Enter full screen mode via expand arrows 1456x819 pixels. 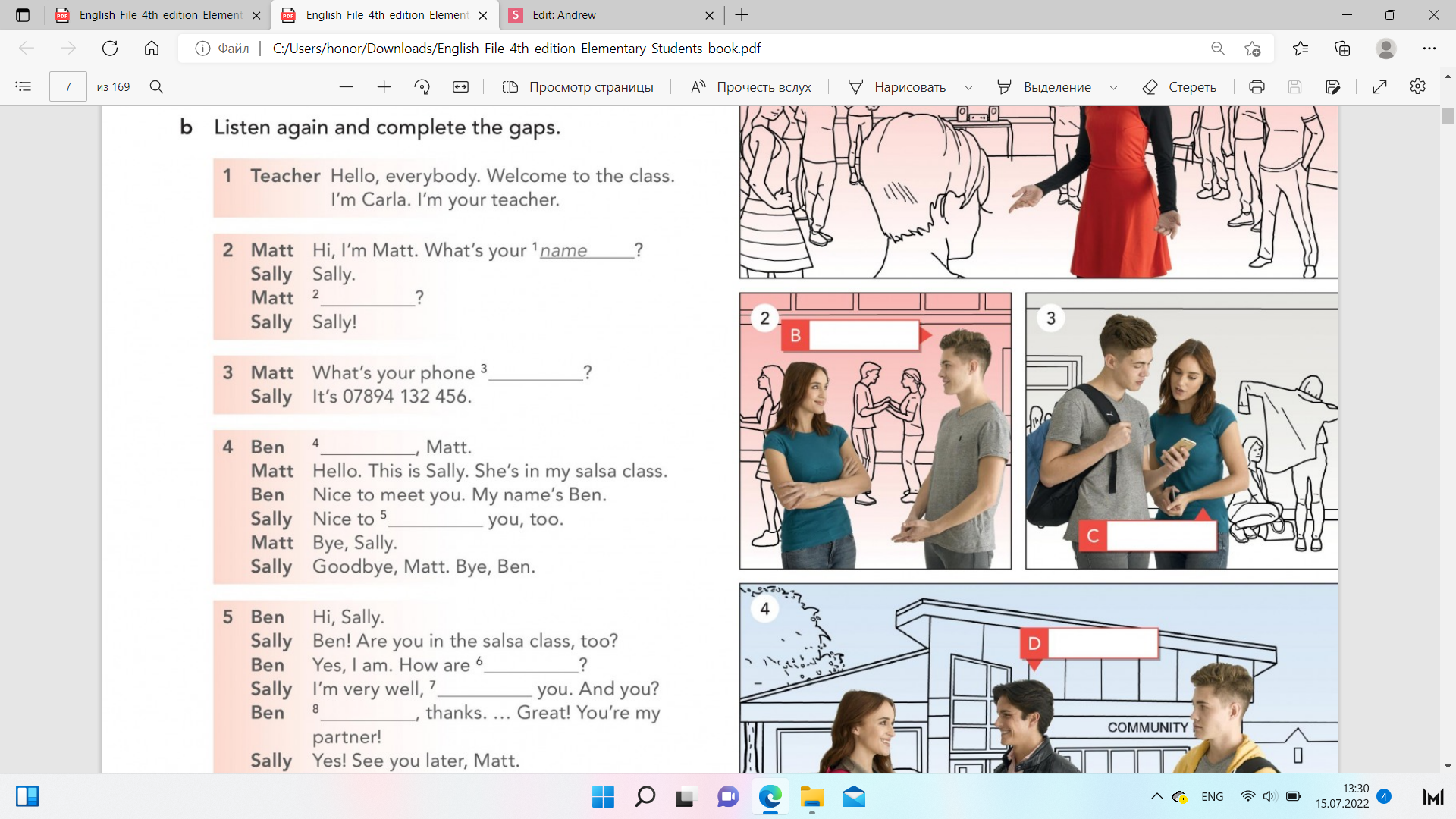[x=1379, y=86]
